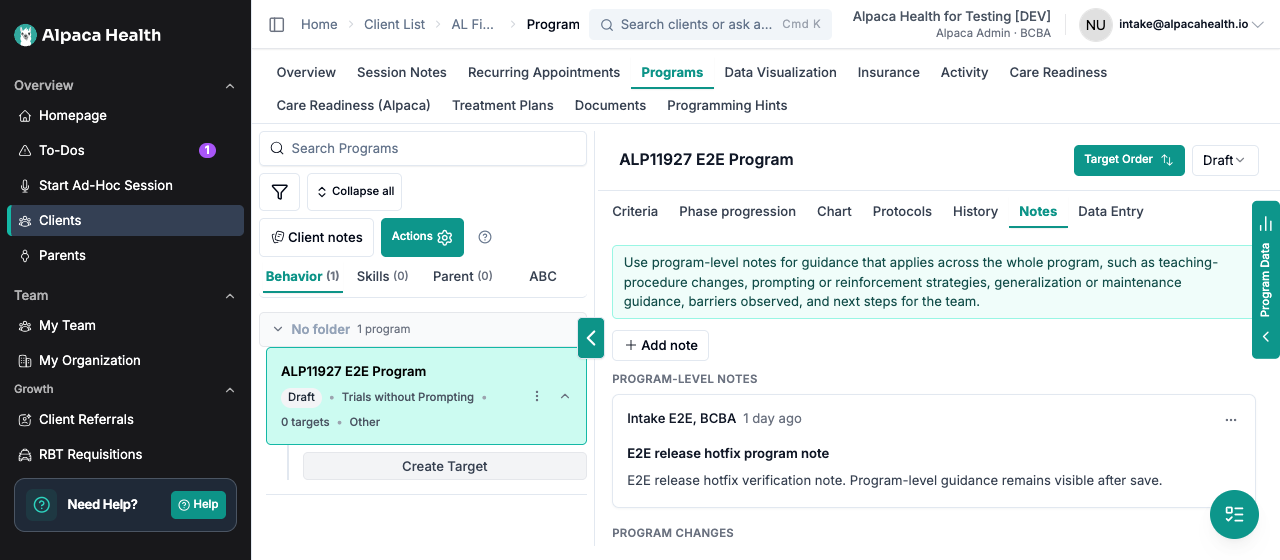Click the Create Target button

[x=445, y=467]
